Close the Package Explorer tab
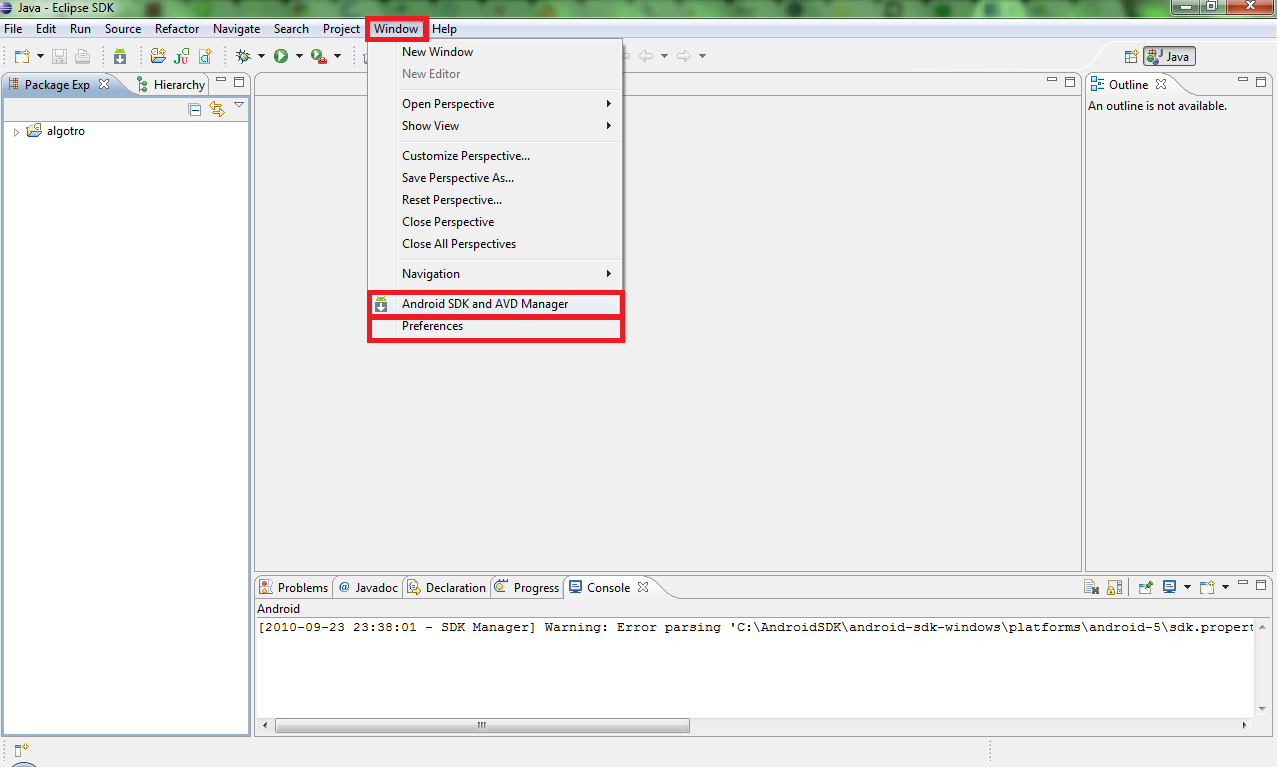Screen dimensions: 1277x767 [104, 84]
